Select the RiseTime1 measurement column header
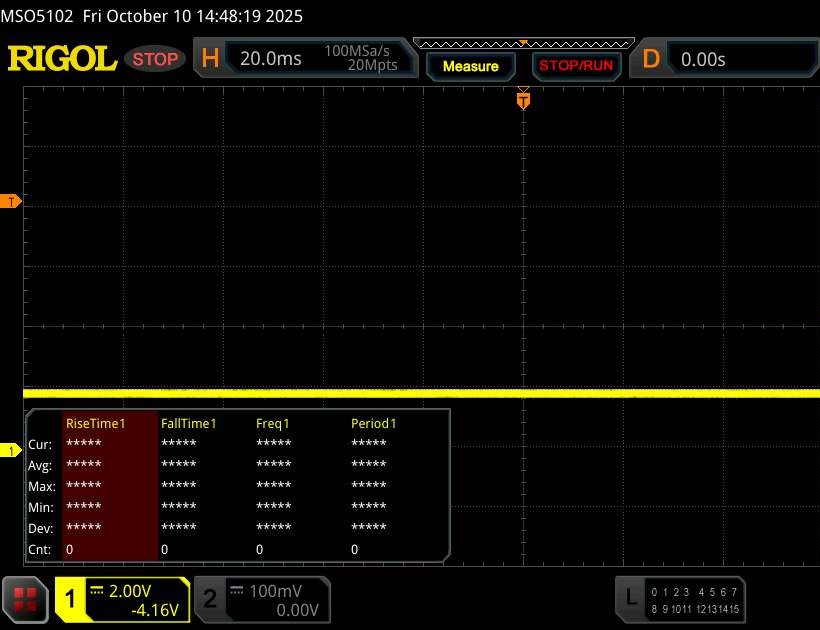Image resolution: width=820 pixels, height=630 pixels. [96, 424]
